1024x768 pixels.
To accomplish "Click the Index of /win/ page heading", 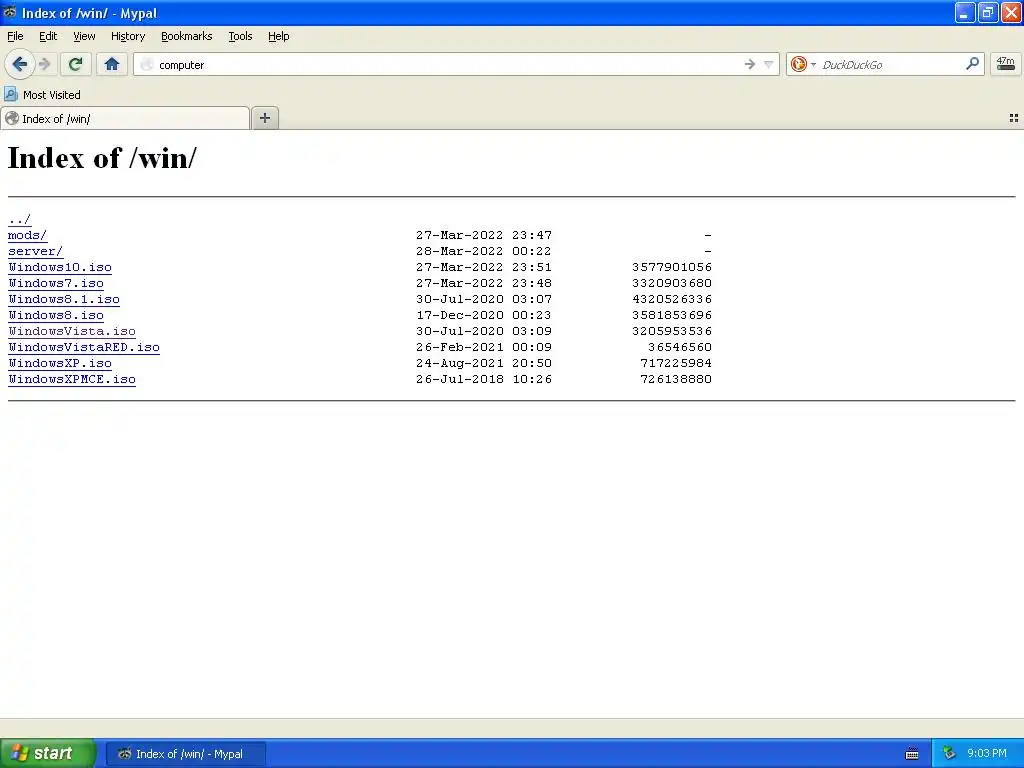I will [x=102, y=158].
